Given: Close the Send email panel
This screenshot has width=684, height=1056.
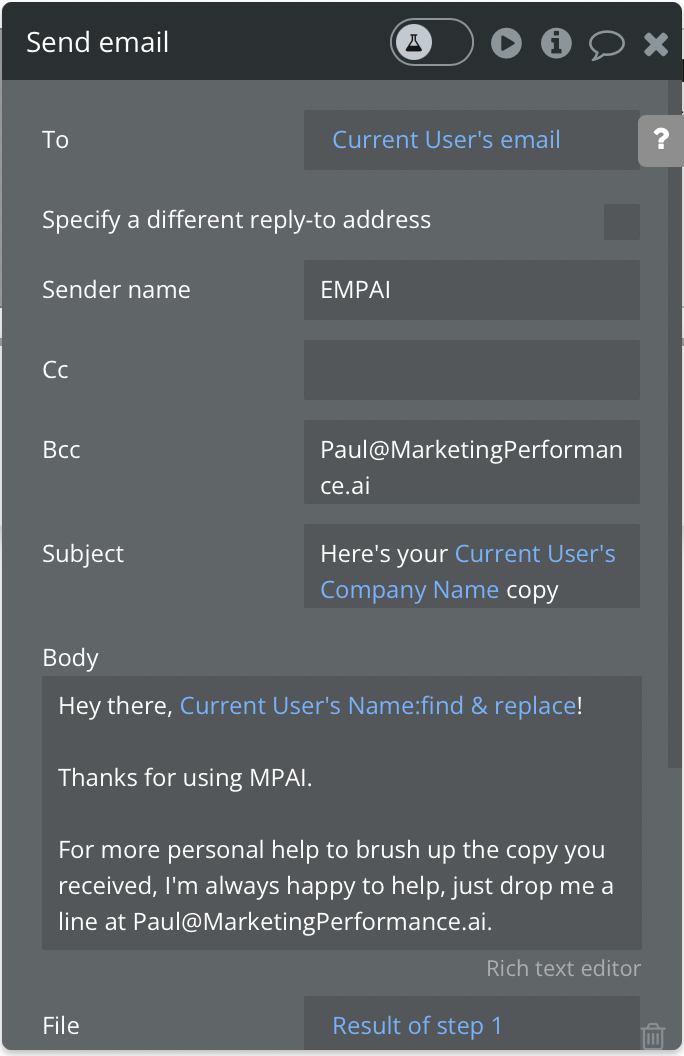Looking at the screenshot, I should [656, 43].
